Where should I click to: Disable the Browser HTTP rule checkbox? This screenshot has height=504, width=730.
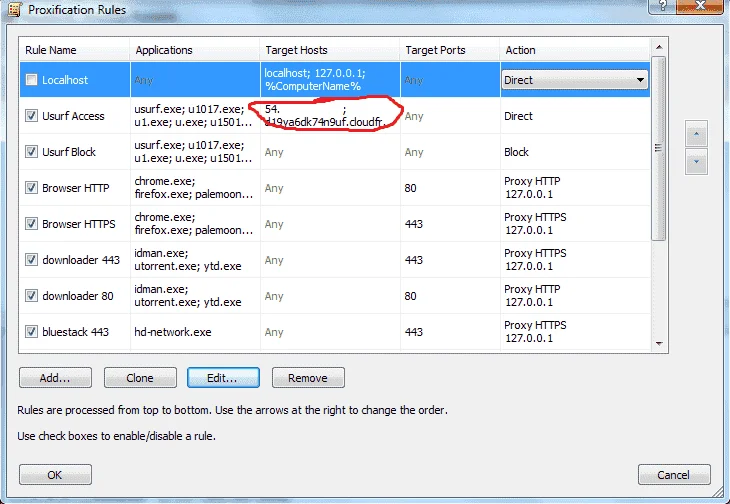31,188
